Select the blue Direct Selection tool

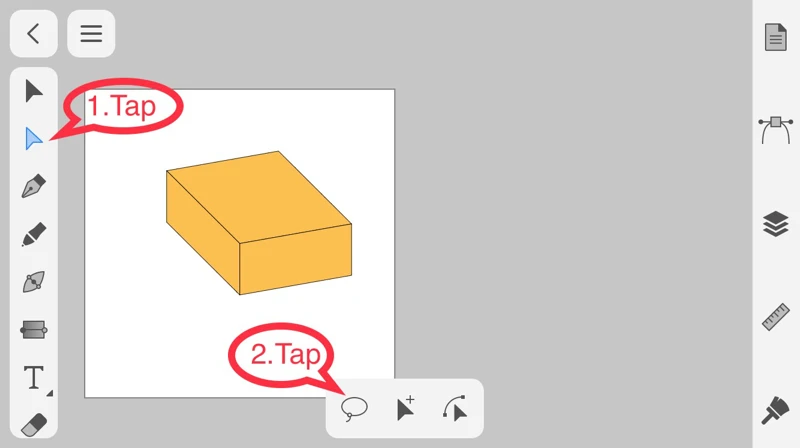click(34, 138)
